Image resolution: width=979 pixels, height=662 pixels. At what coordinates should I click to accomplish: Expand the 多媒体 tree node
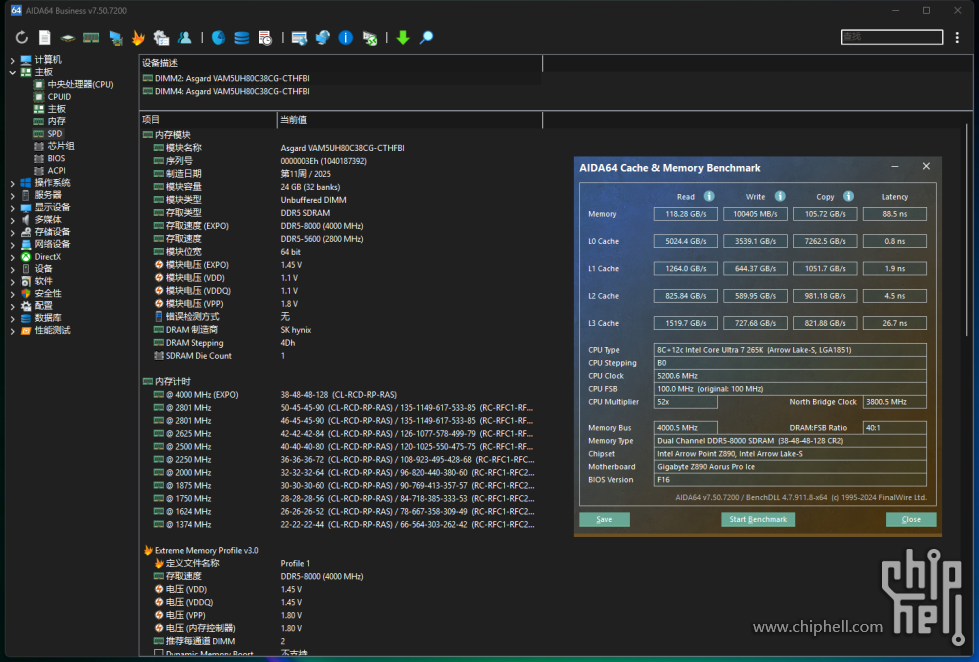click(12, 220)
